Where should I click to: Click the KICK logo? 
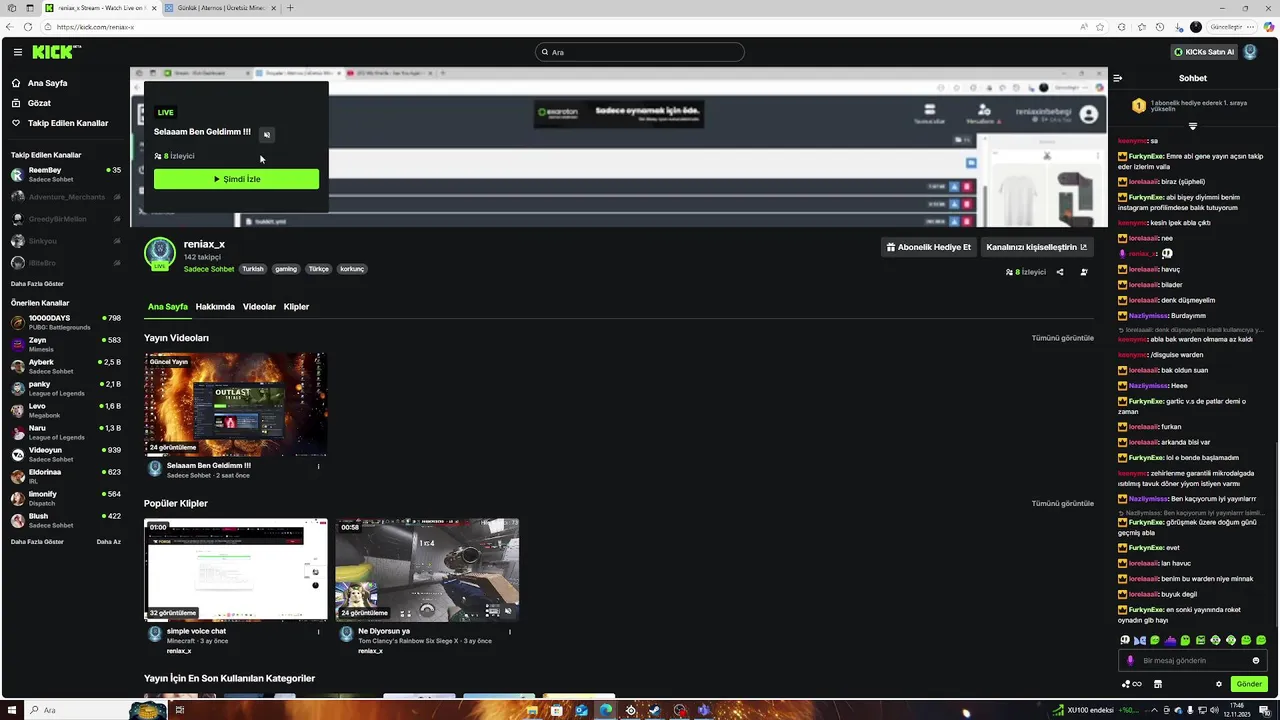click(56, 52)
